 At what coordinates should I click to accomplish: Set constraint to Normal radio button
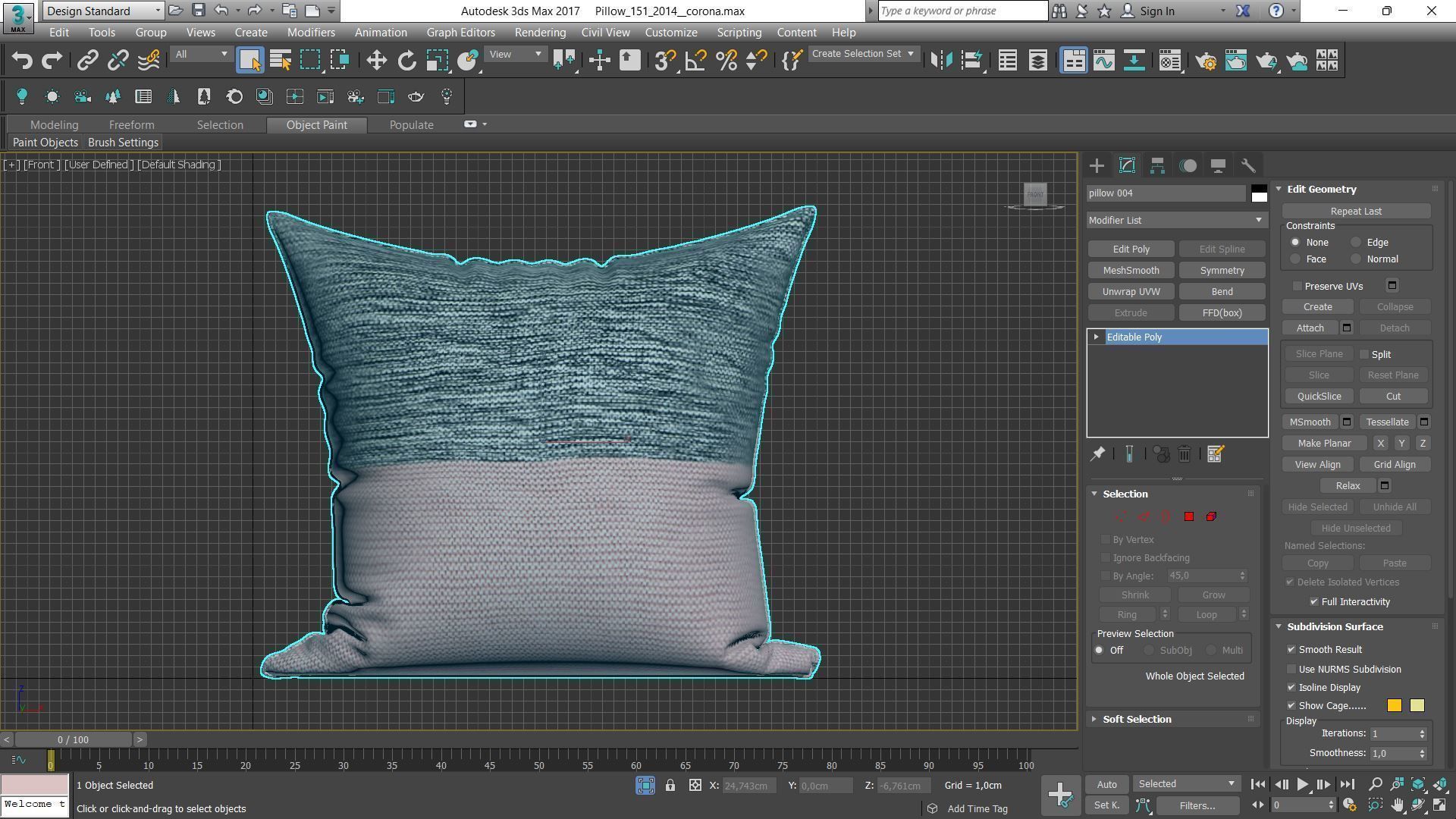(x=1356, y=259)
